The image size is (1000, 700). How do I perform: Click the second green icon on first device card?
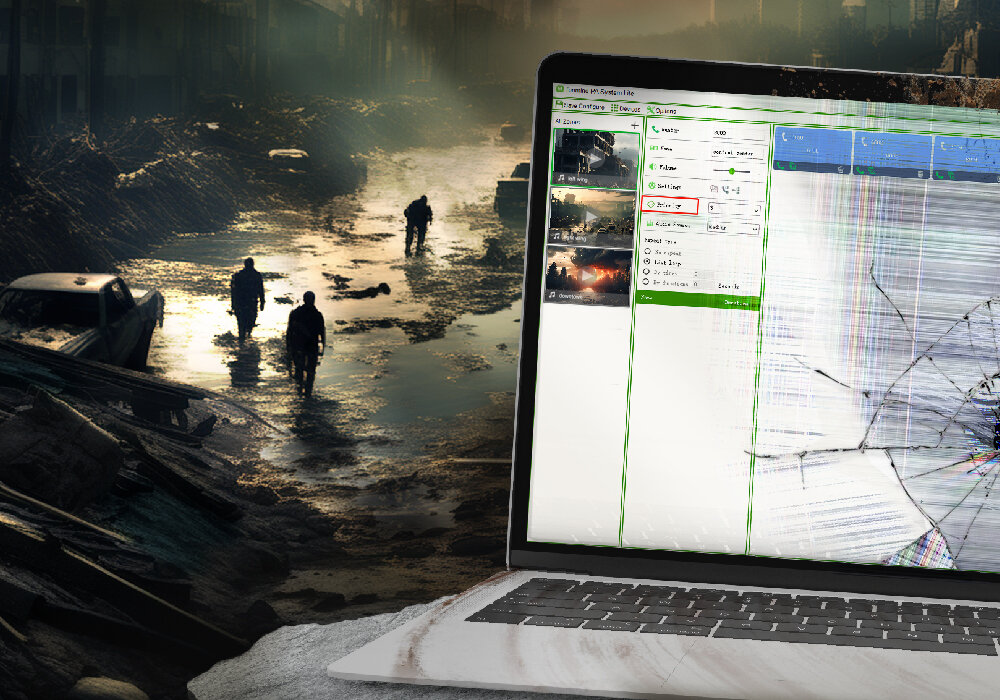click(793, 166)
